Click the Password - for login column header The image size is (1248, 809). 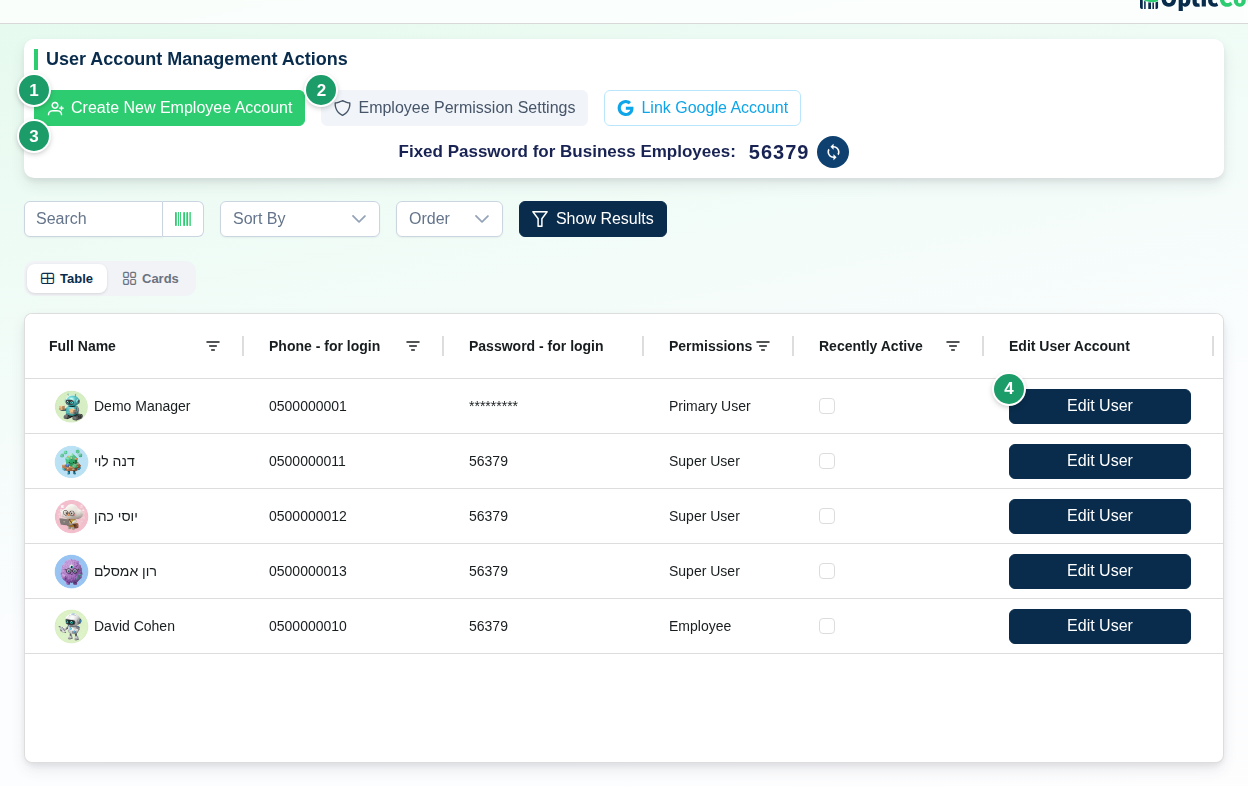click(x=536, y=346)
